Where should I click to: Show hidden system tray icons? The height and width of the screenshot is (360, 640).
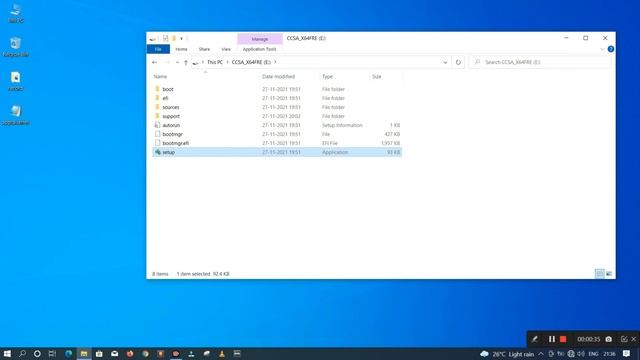coord(541,354)
